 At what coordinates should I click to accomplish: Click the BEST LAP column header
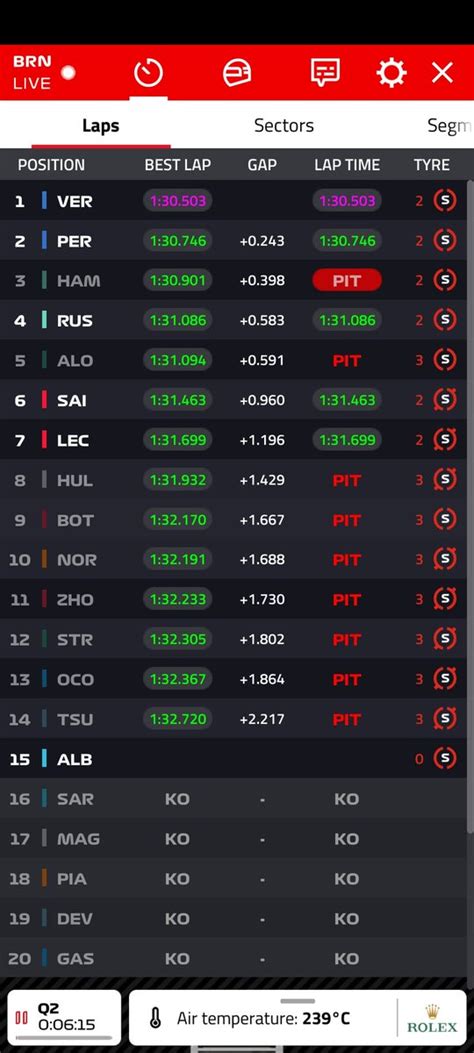(x=178, y=165)
